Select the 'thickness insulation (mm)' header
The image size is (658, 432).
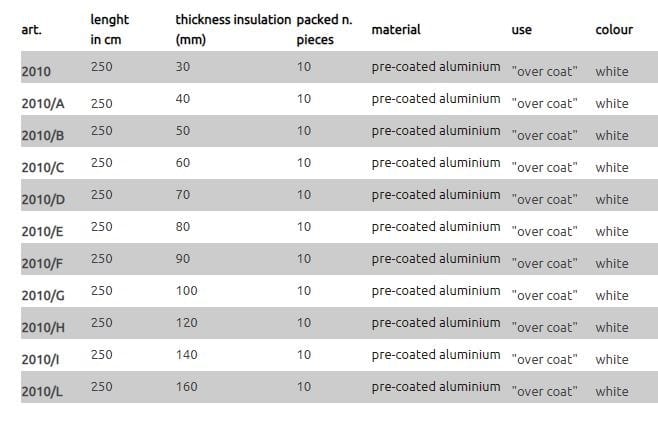[233, 29]
